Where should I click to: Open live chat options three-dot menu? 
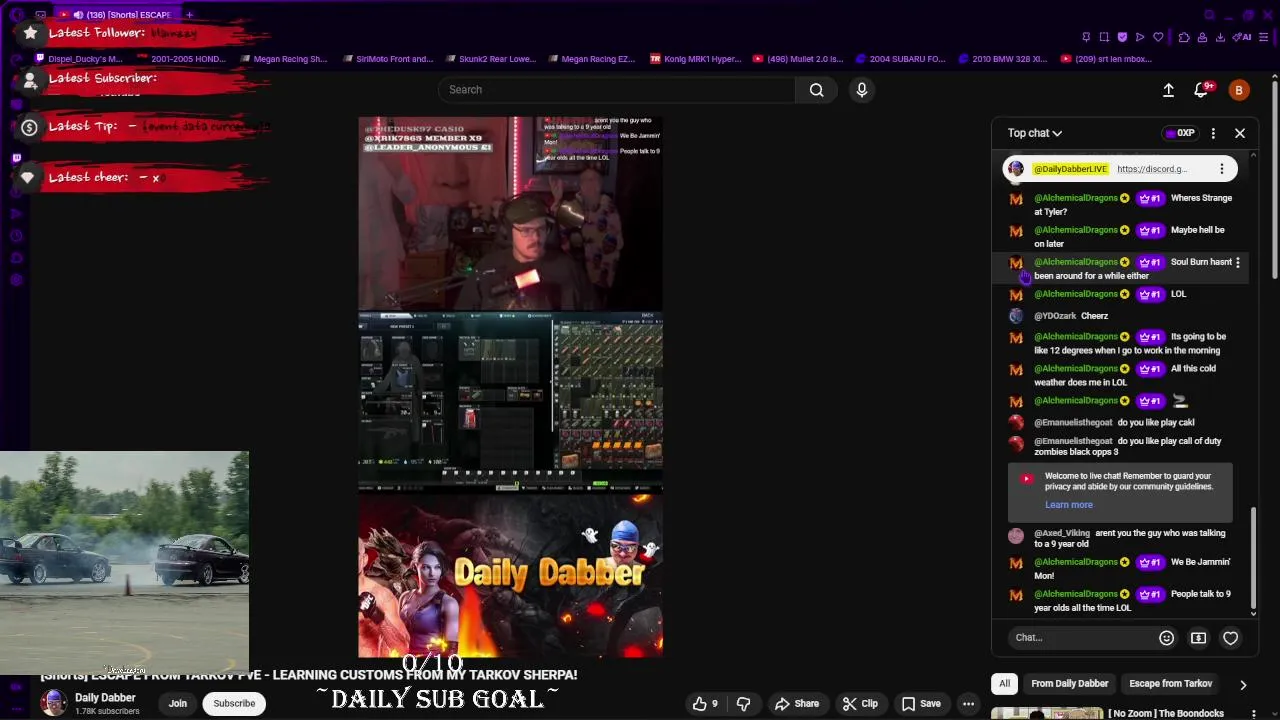(x=1213, y=133)
